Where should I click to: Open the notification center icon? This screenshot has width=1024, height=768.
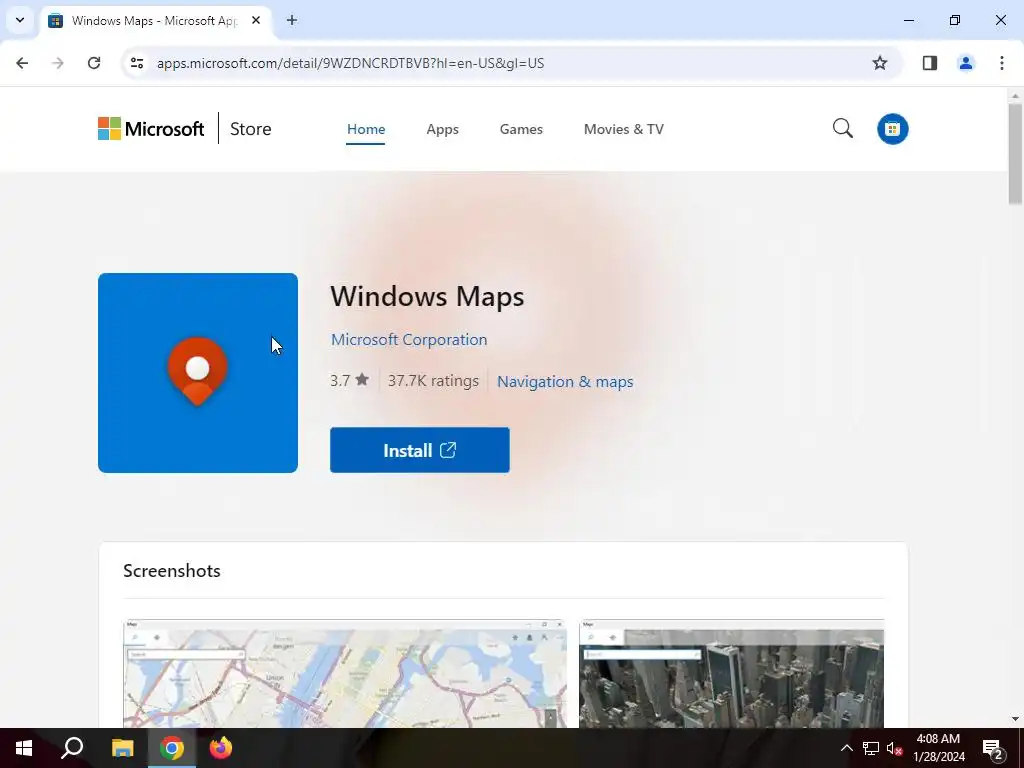click(x=993, y=749)
